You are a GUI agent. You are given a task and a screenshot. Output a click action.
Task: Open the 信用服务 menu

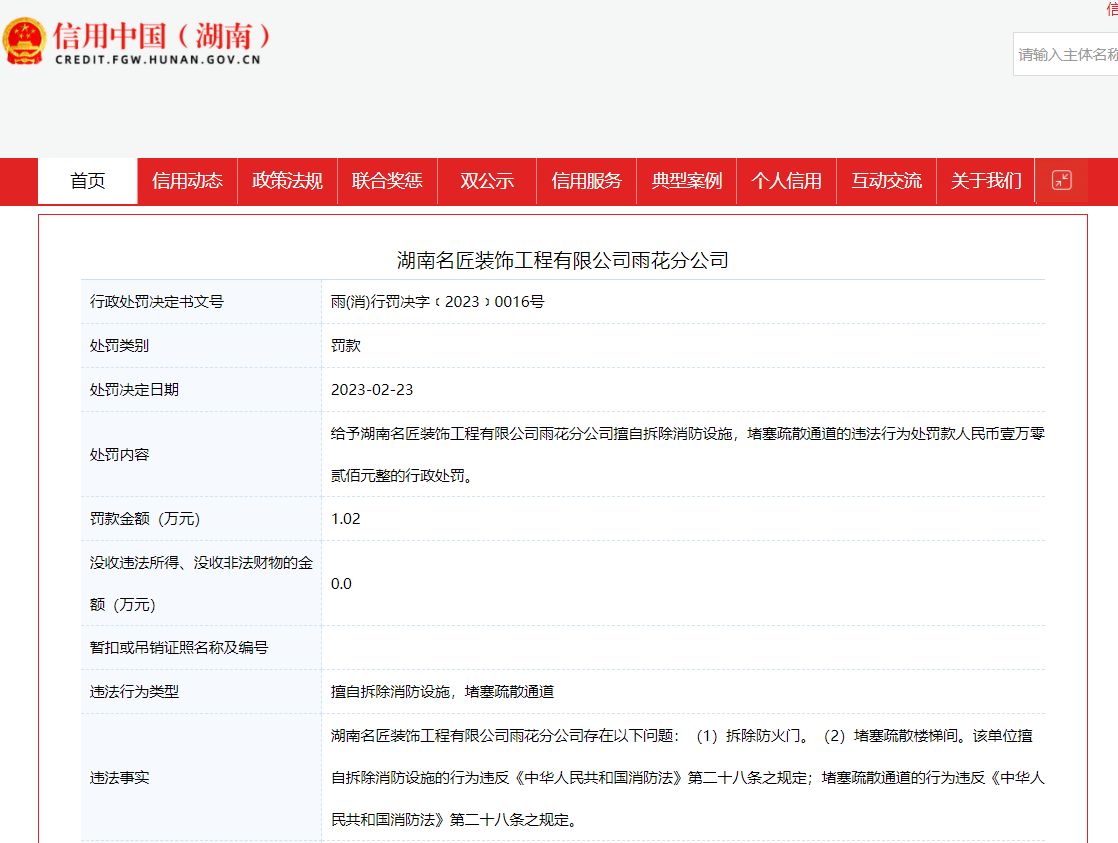[587, 181]
